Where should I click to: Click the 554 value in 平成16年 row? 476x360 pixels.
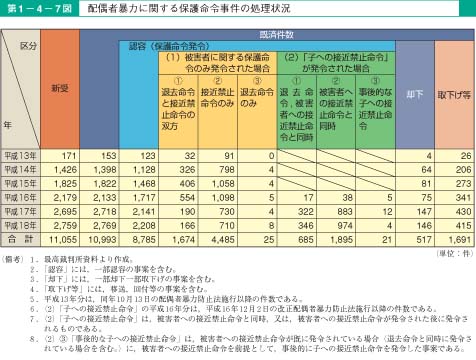click(x=187, y=198)
